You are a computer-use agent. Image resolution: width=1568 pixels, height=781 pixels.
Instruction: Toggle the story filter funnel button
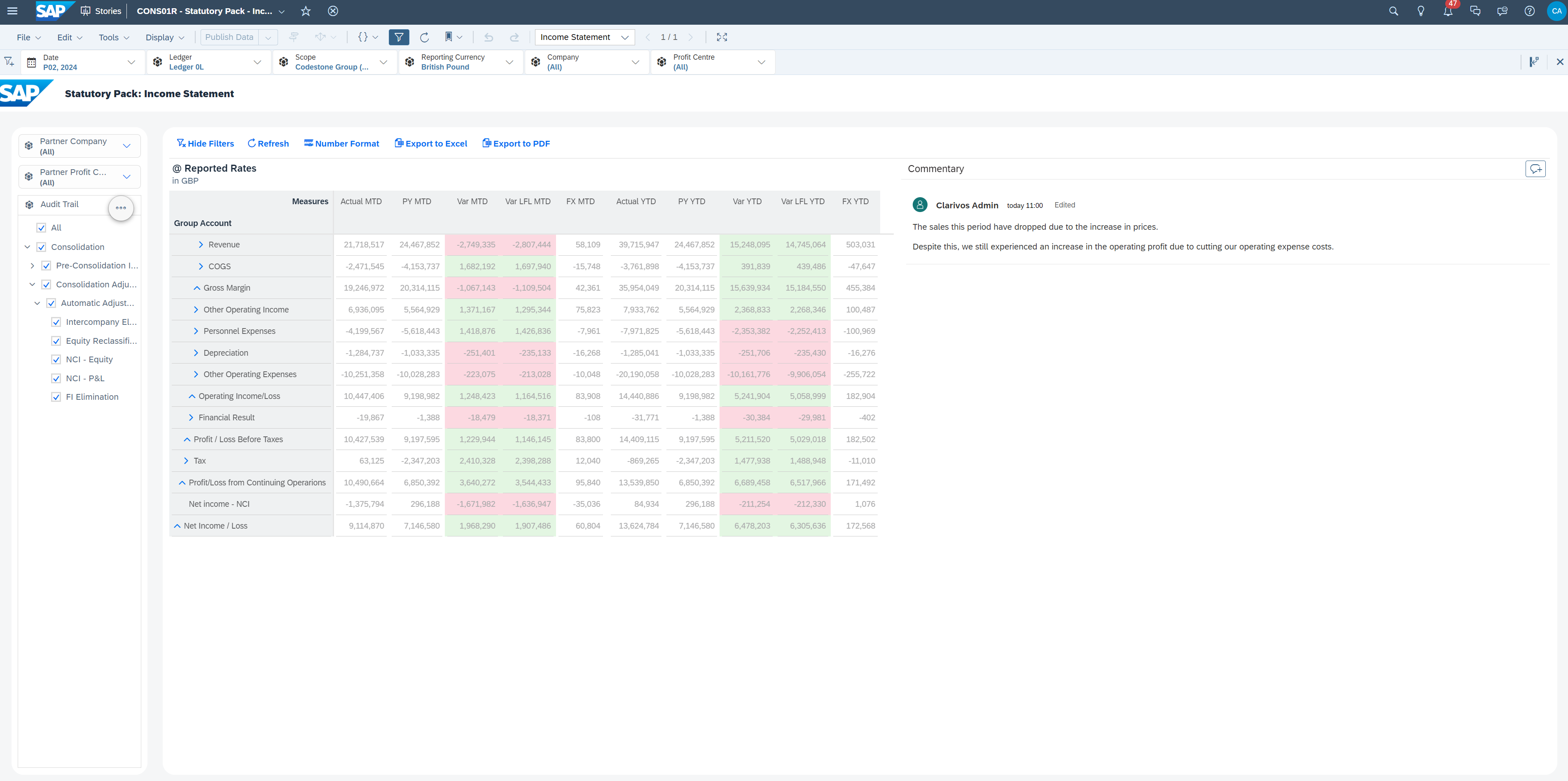click(399, 37)
